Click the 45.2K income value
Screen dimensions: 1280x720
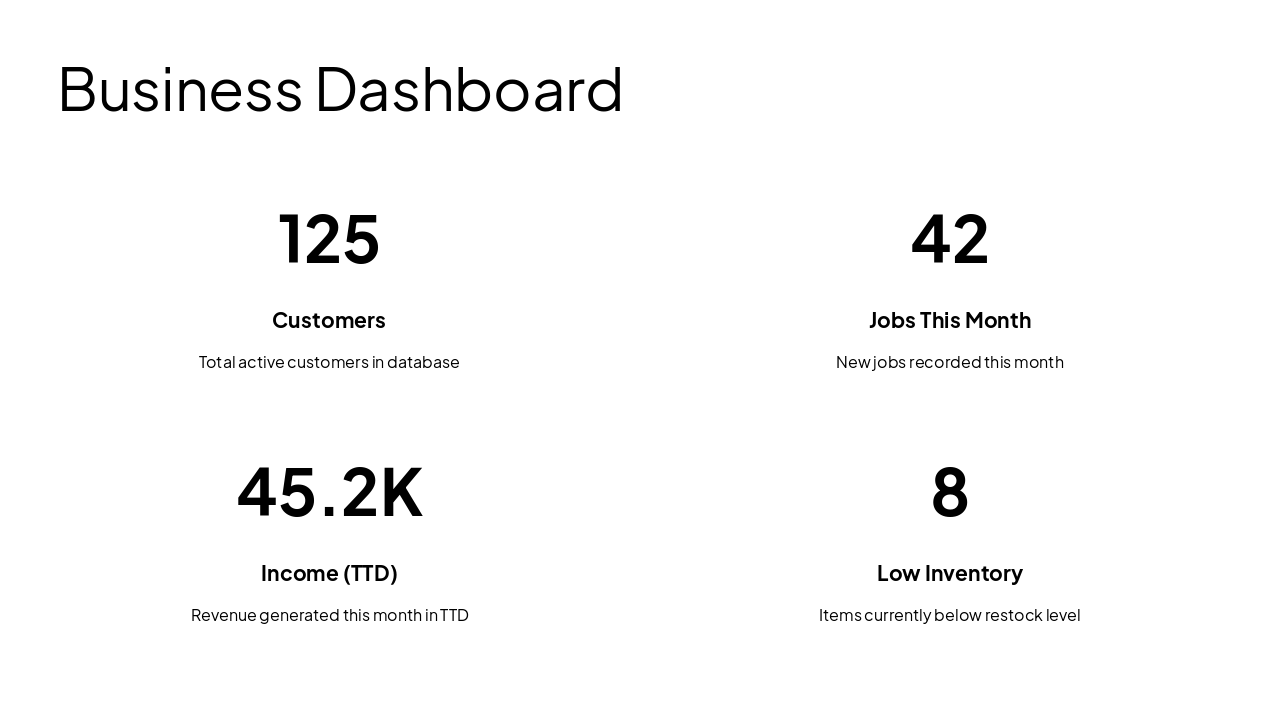(329, 492)
